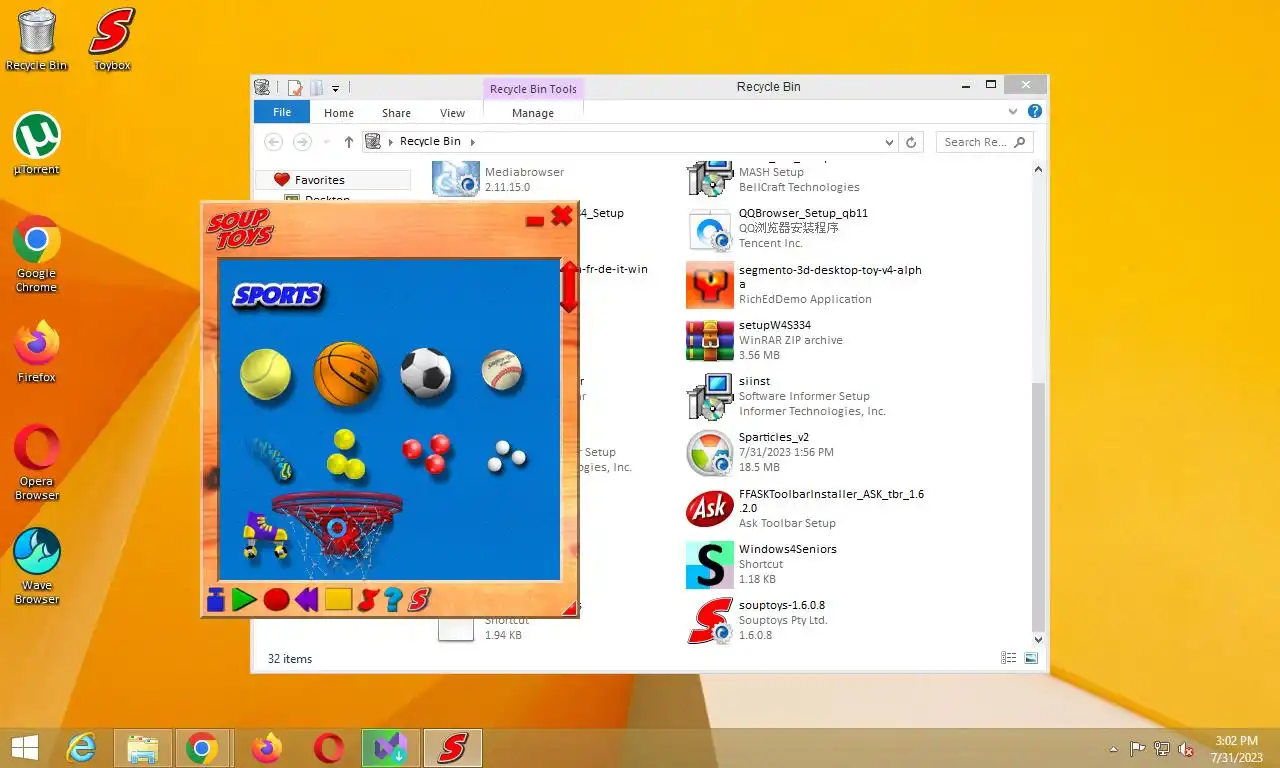
Task: Expand address bar history dropdown
Action: 889,142
